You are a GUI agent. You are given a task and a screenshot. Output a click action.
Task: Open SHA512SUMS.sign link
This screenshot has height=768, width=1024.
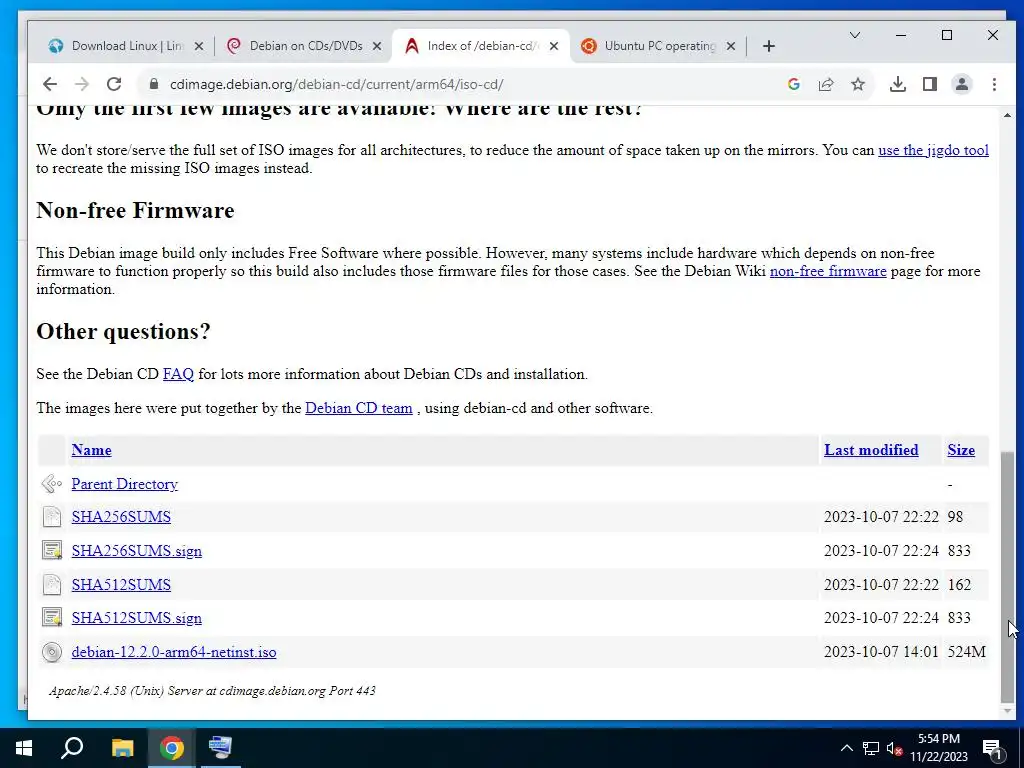[x=136, y=618]
